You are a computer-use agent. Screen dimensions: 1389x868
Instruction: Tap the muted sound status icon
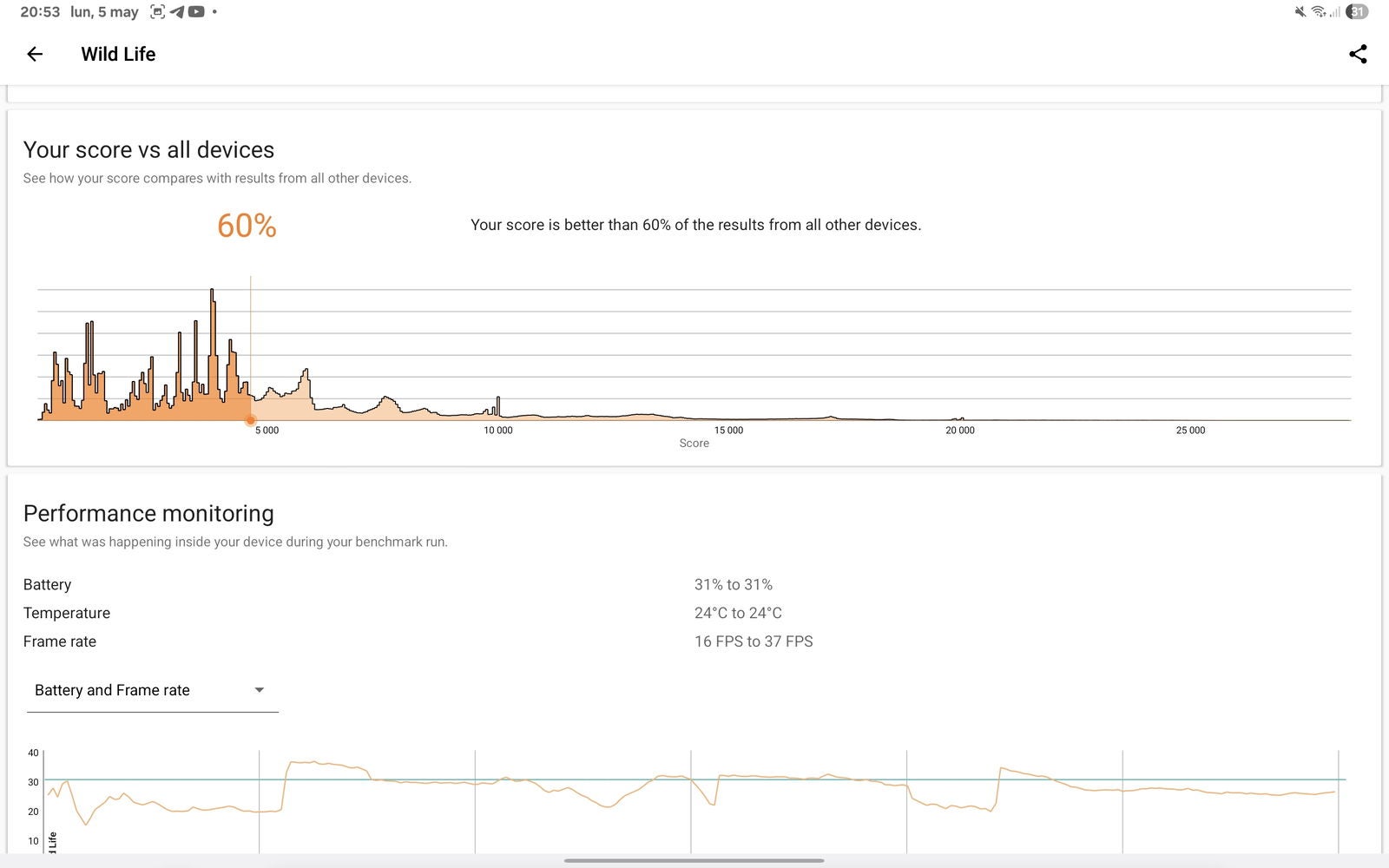point(1300,12)
